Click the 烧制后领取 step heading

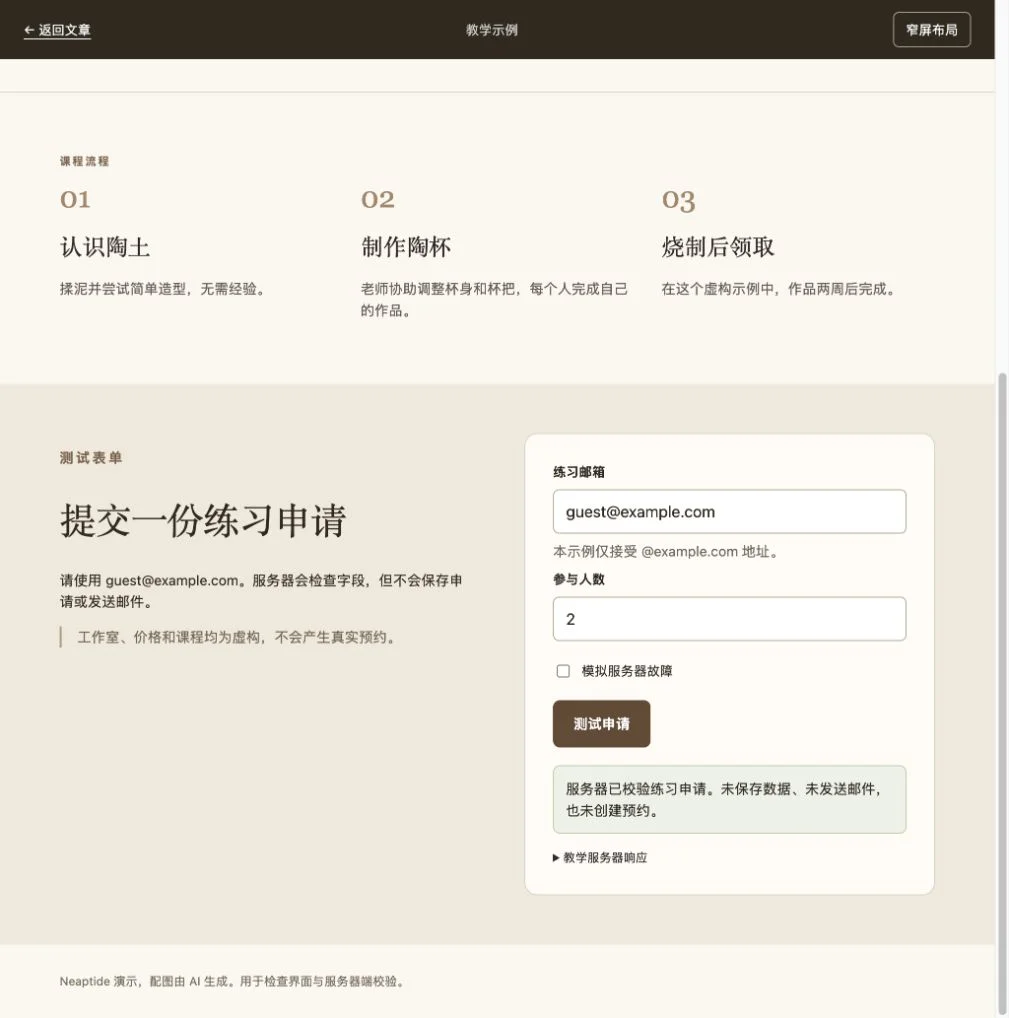tap(717, 247)
